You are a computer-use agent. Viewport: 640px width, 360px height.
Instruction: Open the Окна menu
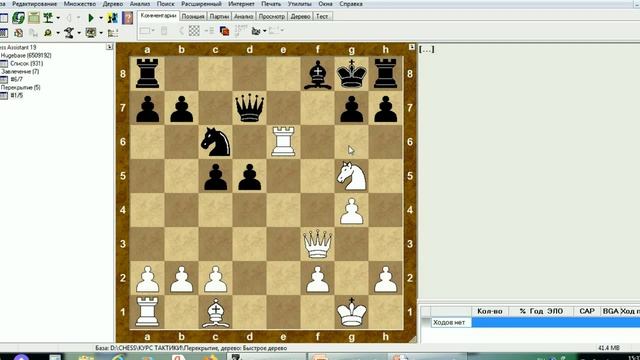325,4
